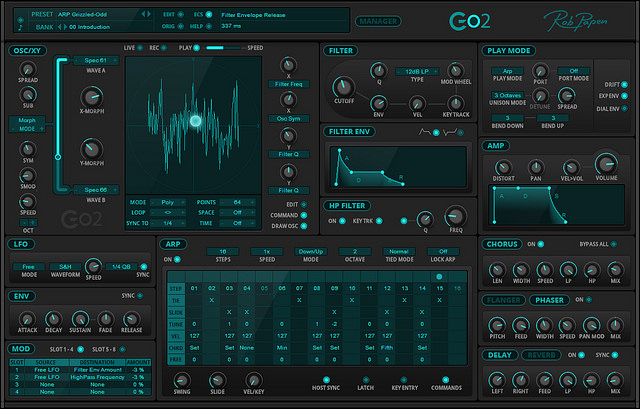
Task: Click the phaser Pitch knob
Action: point(497,325)
